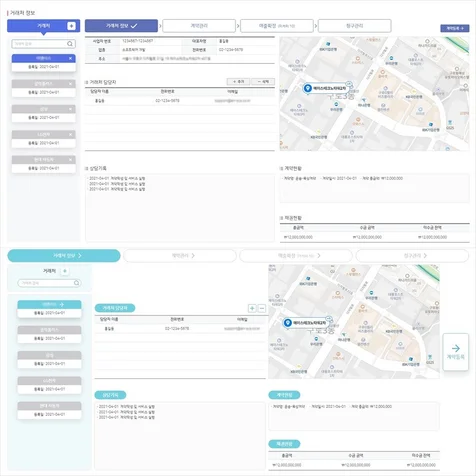Image resolution: width=476 pixels, height=476 pixels.
Task: Click the 소프트웨어 개발 industry value
Action: tap(133, 50)
